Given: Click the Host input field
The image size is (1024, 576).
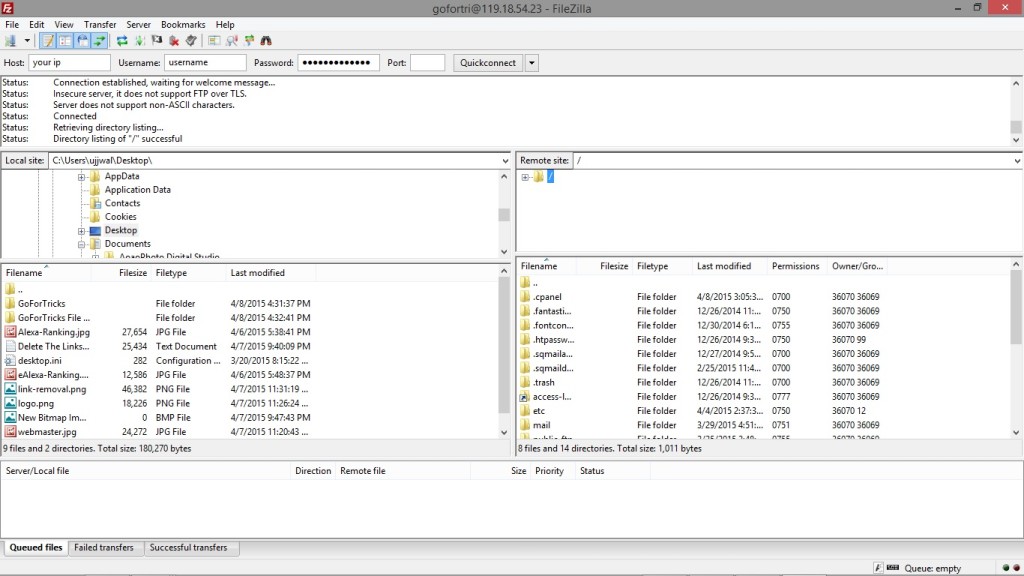Looking at the screenshot, I should [x=69, y=63].
